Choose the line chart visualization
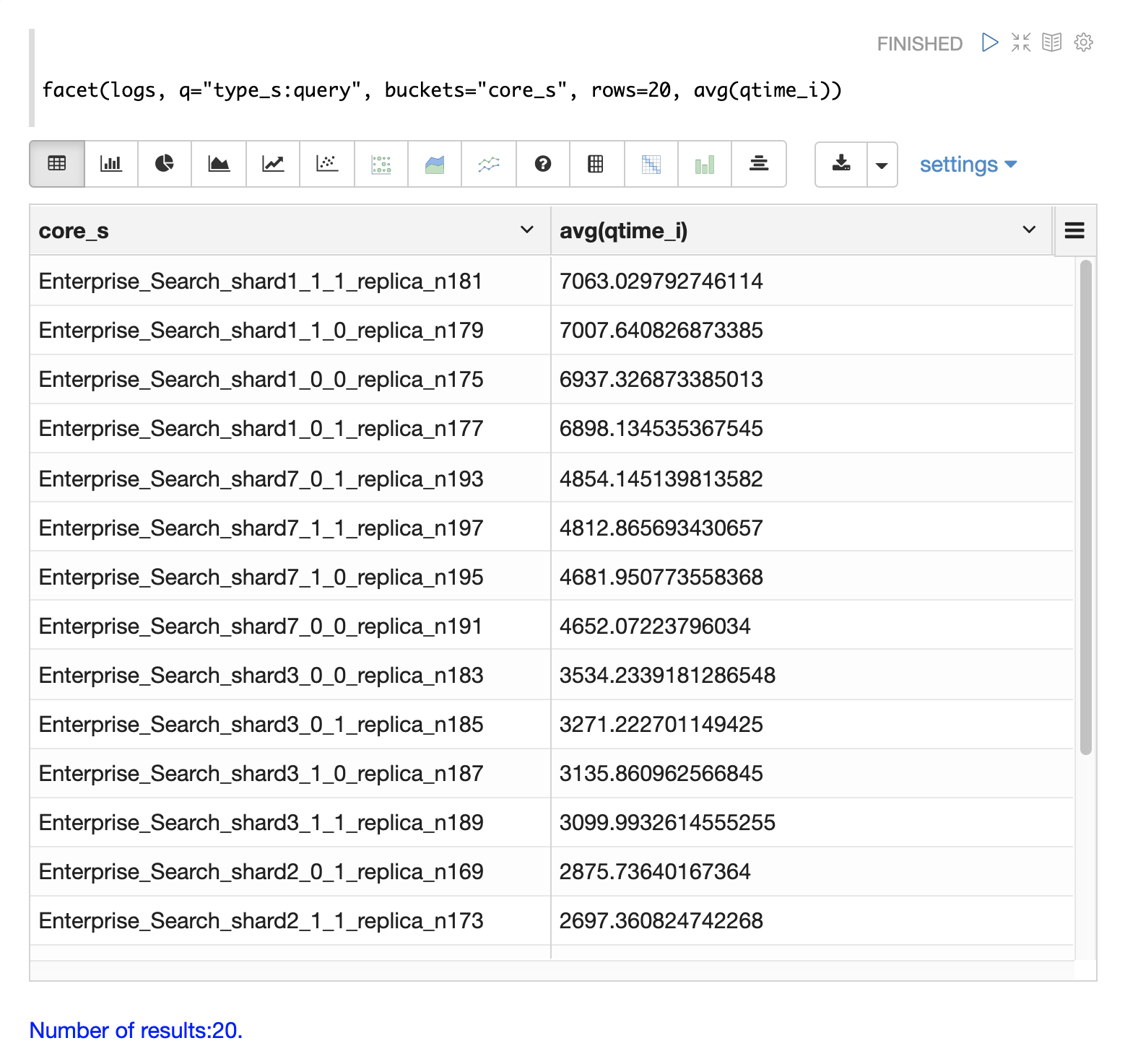Screen dimensions: 1125x1064 pyautogui.click(x=273, y=164)
